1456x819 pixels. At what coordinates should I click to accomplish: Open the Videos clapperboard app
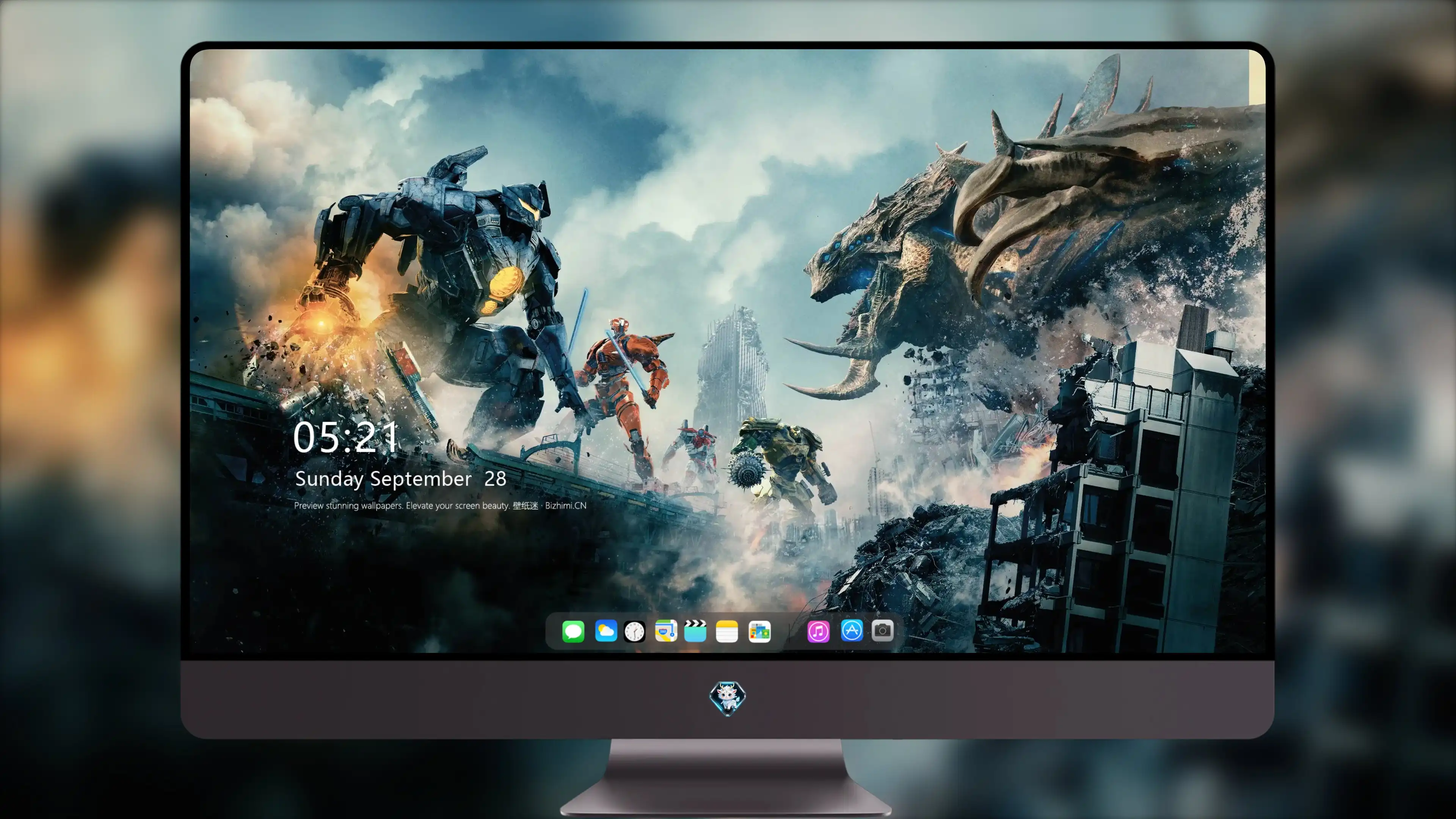click(x=695, y=631)
